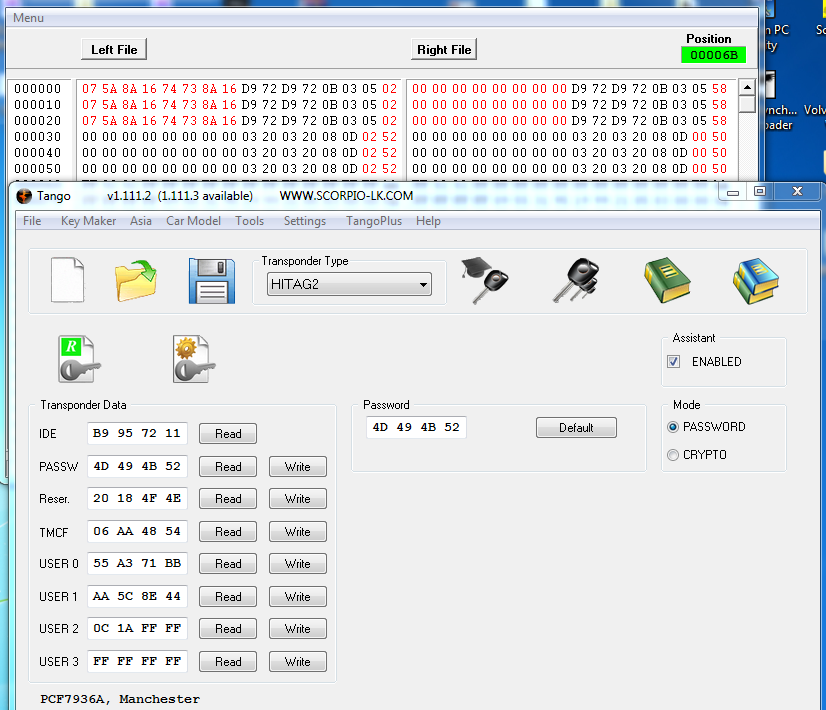
Task: Read the IDE transponder value
Action: (x=228, y=434)
